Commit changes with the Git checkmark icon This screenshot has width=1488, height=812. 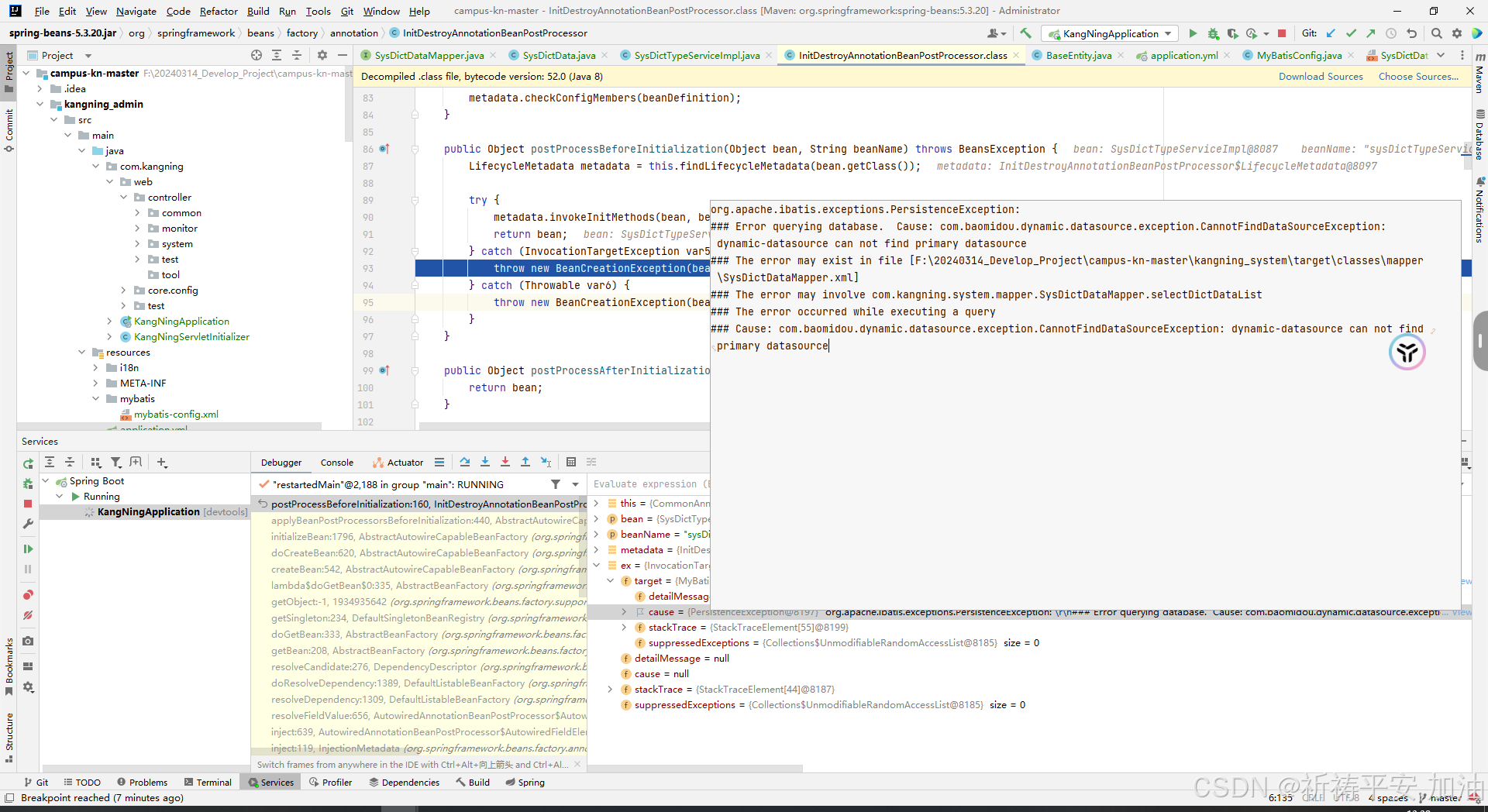tap(1352, 33)
